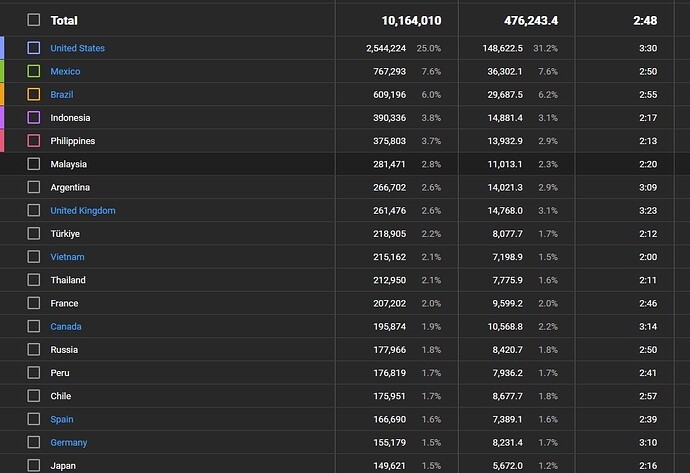690x473 pixels.
Task: Click the Spain link
Action: [62, 420]
